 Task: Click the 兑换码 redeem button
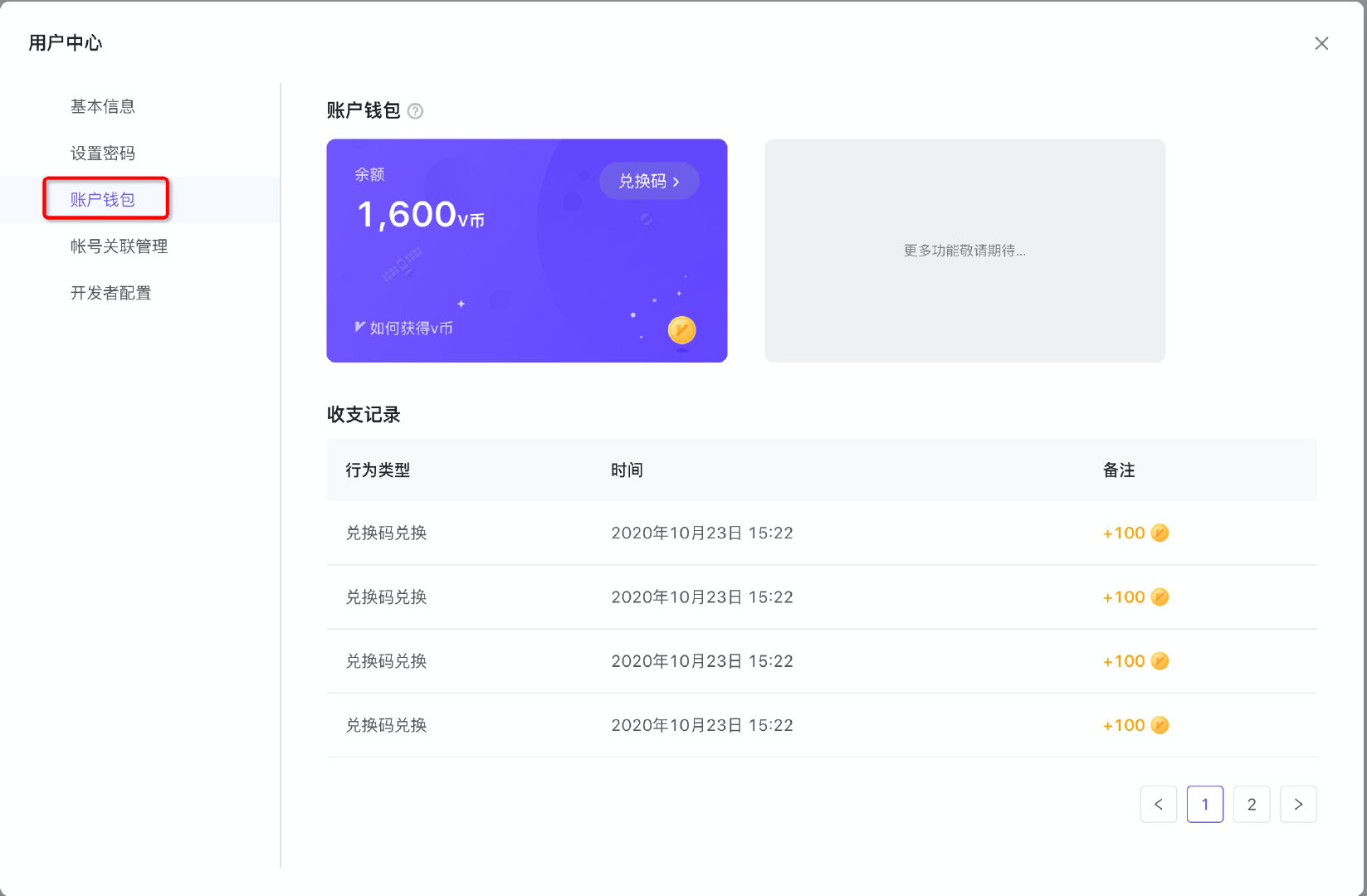[649, 181]
